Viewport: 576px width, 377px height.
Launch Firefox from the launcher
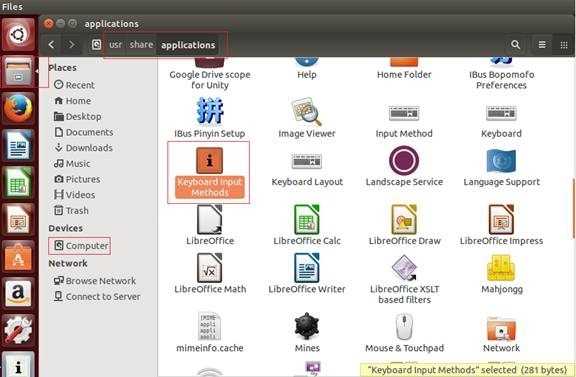(18, 108)
